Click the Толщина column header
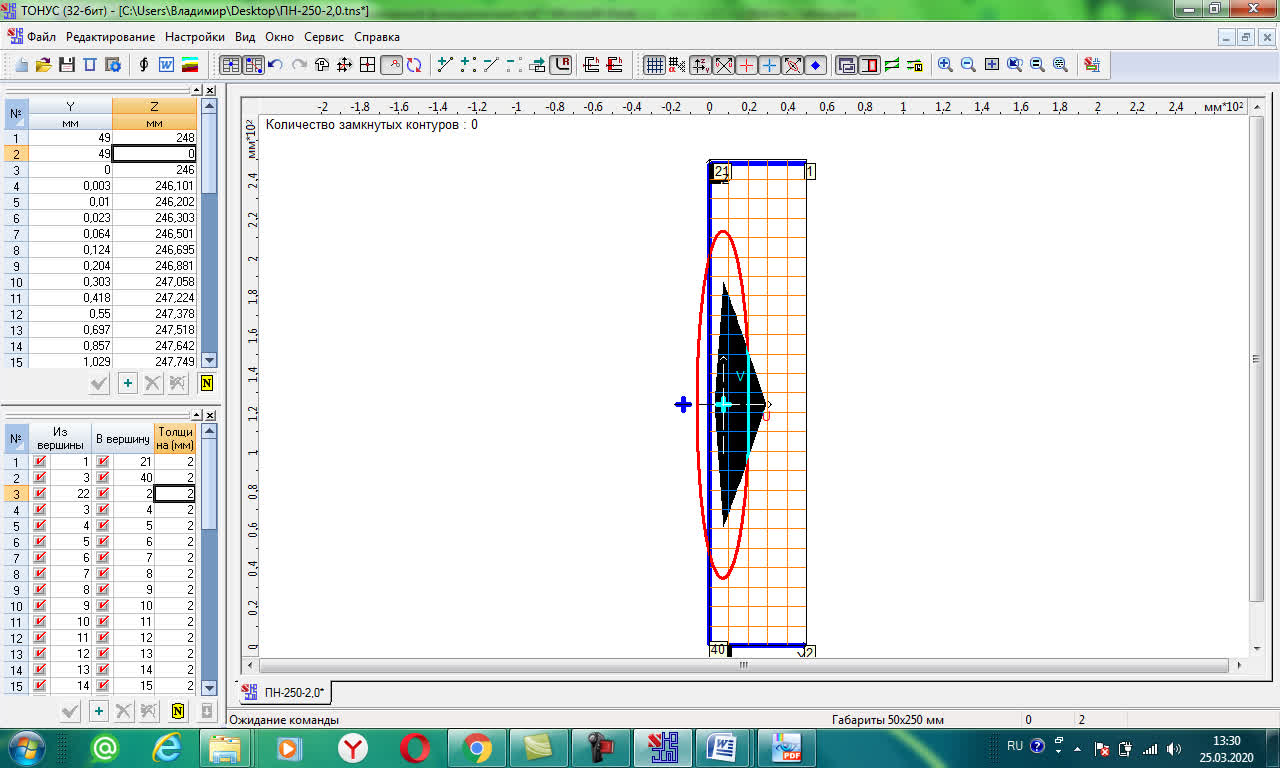The width and height of the screenshot is (1280, 768). coord(175,438)
